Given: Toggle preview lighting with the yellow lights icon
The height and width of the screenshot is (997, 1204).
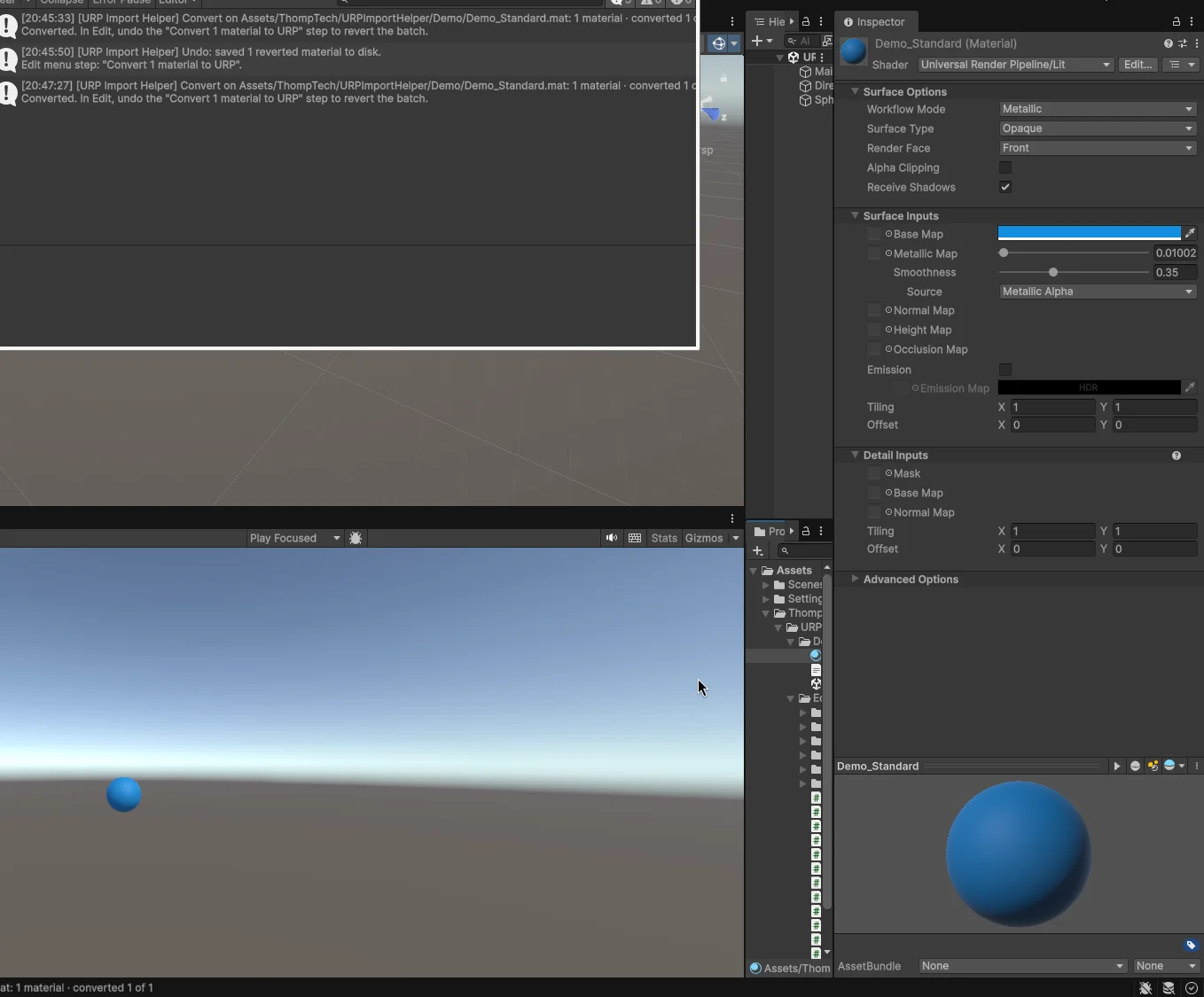Looking at the screenshot, I should 1153,766.
